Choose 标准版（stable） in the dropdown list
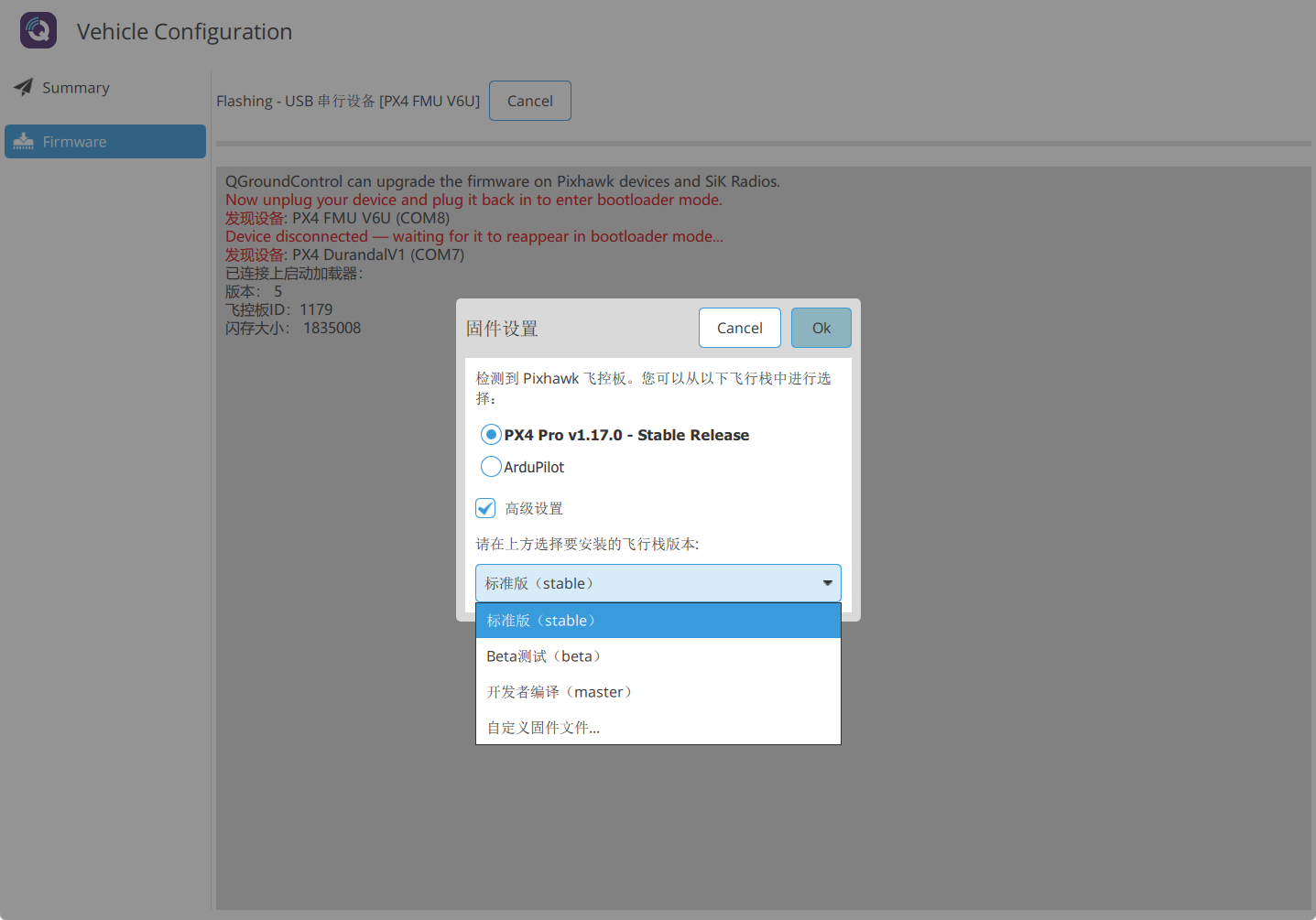Viewport: 1316px width, 920px height. coord(658,621)
